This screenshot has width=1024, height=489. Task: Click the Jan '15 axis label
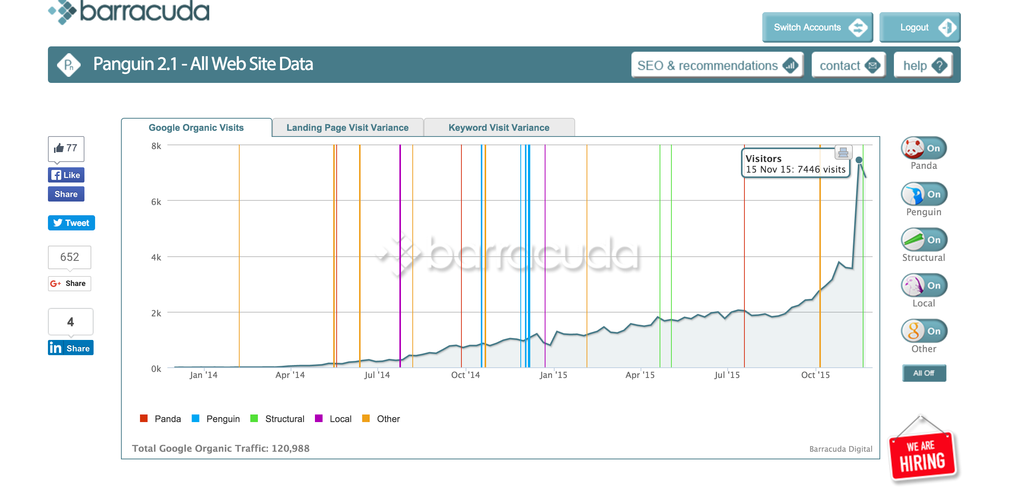coord(554,375)
